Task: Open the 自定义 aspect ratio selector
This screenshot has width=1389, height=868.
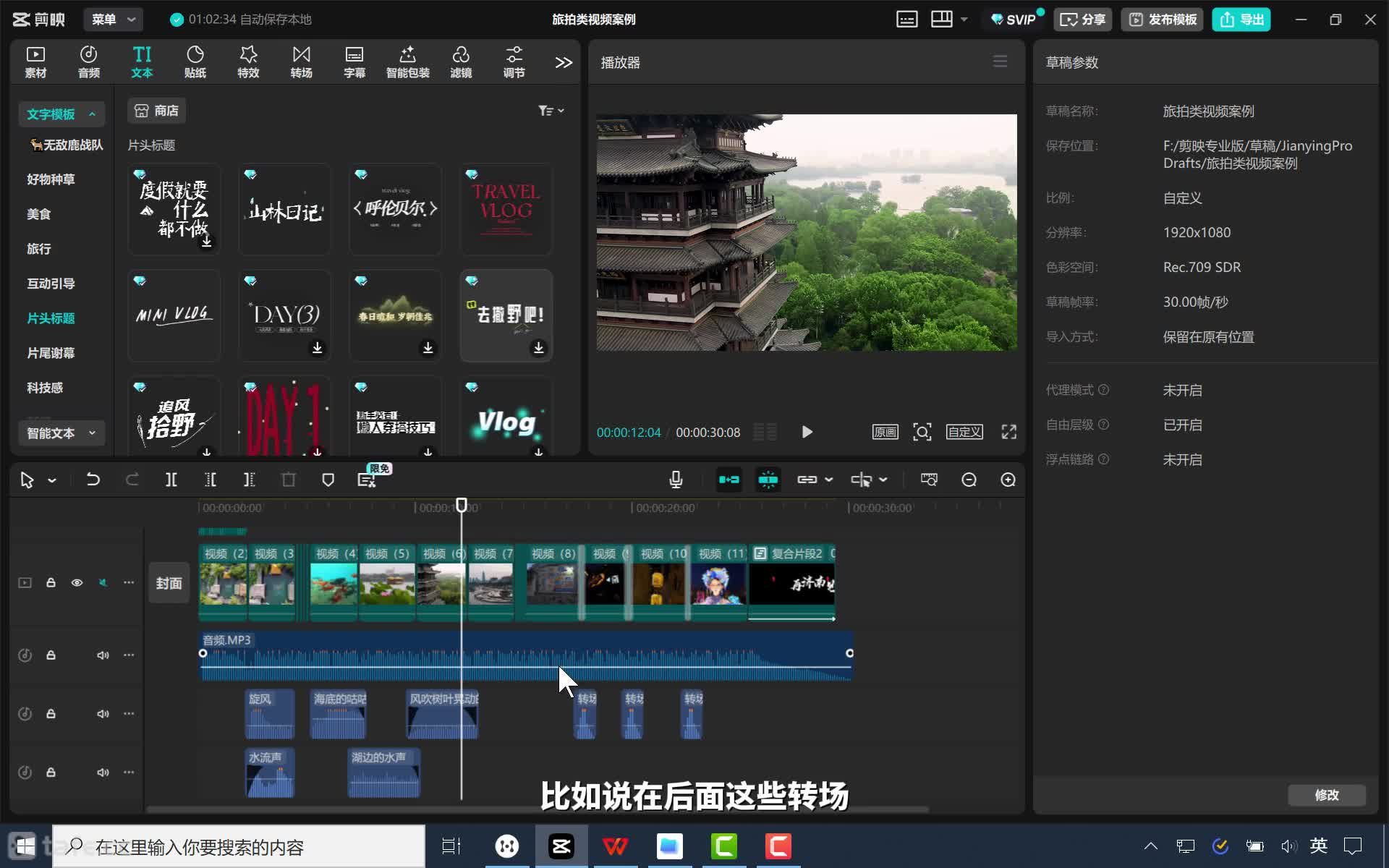Action: [964, 433]
